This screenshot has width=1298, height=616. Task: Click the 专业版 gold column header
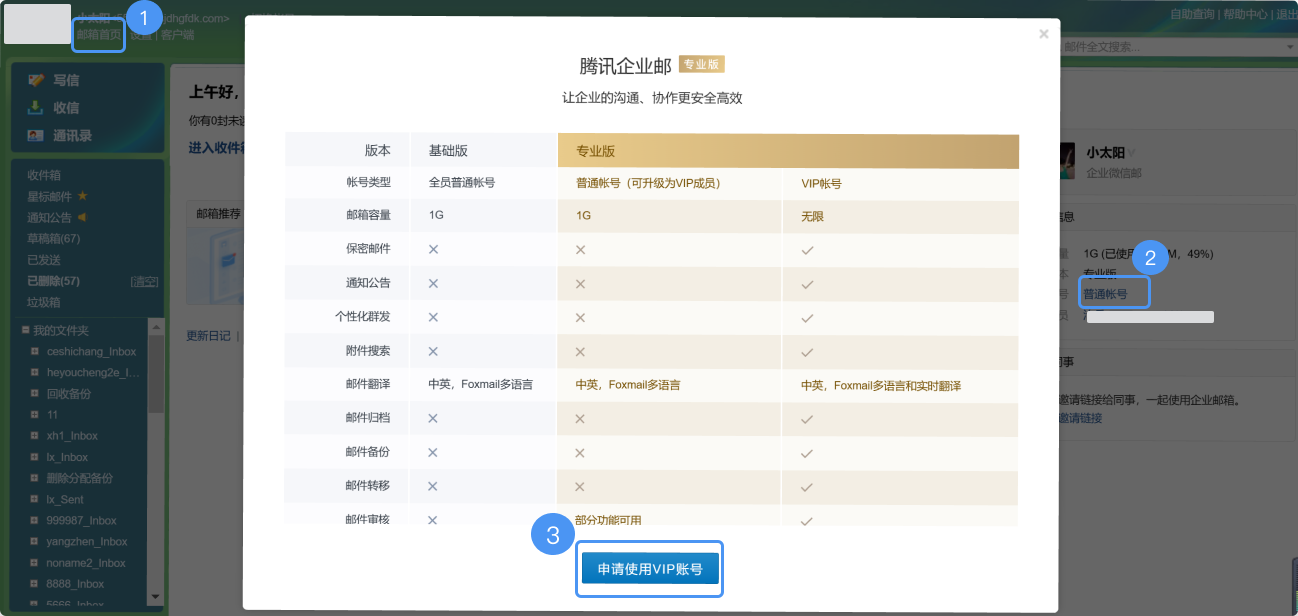pyautogui.click(x=788, y=151)
